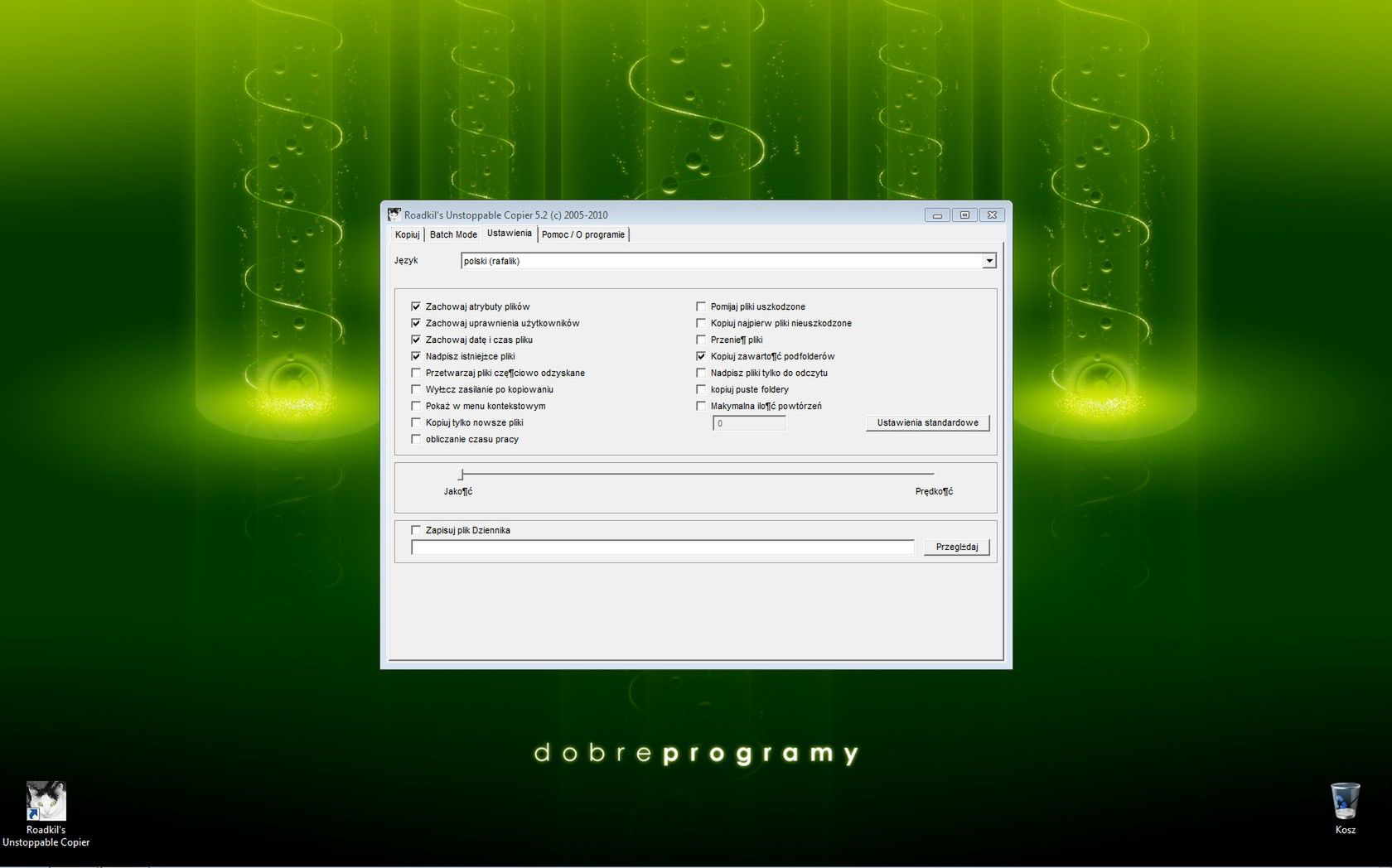Screen dimensions: 1392x868
Task: Click the Jakość slider label
Action: point(458,491)
